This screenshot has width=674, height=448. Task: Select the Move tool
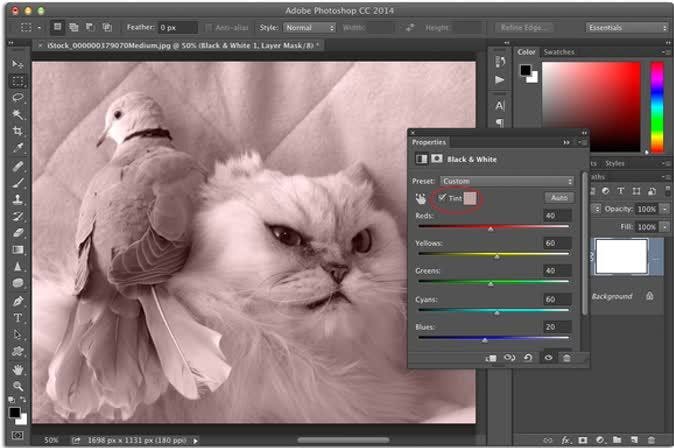(17, 64)
